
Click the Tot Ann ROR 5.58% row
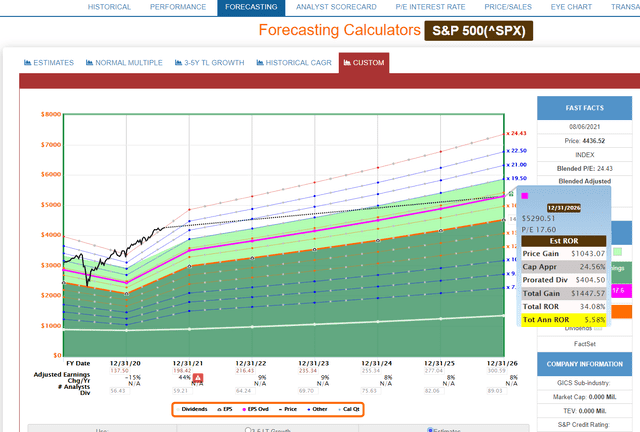coord(564,320)
